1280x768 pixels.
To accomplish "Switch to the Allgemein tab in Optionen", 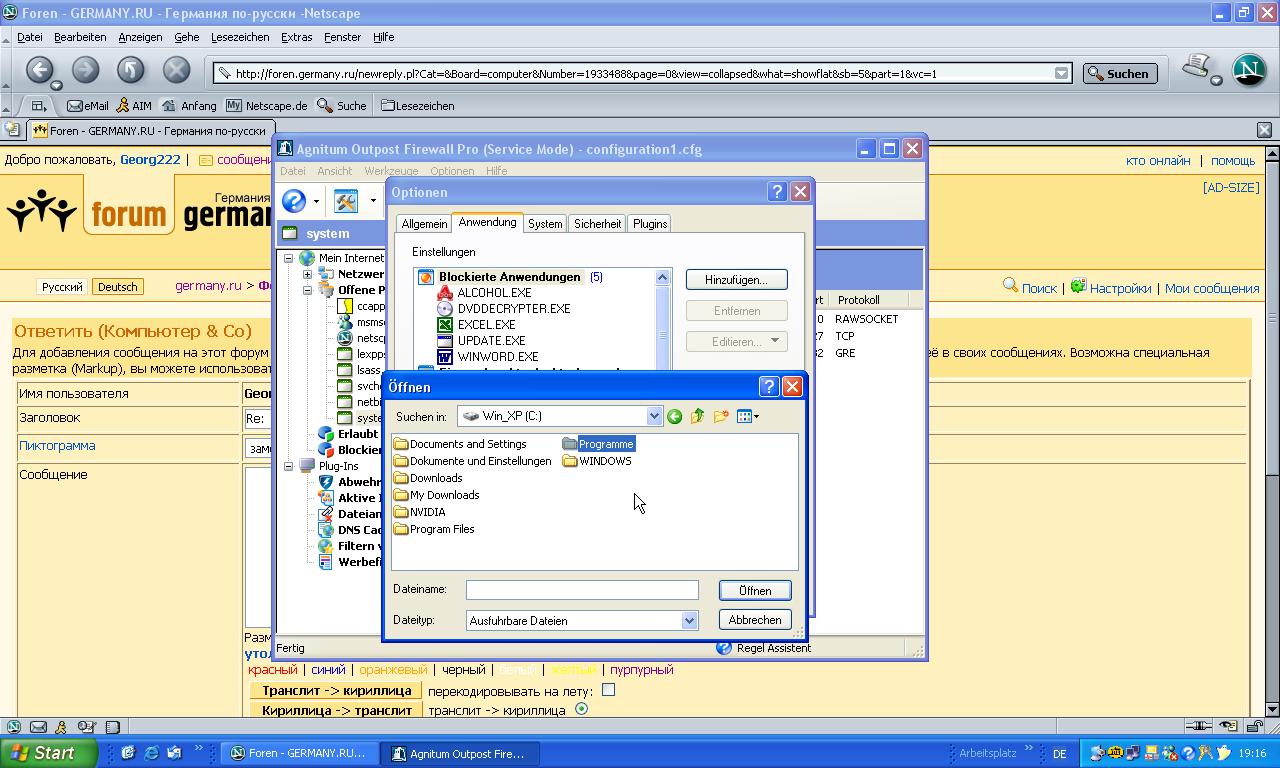I will pyautogui.click(x=424, y=224).
